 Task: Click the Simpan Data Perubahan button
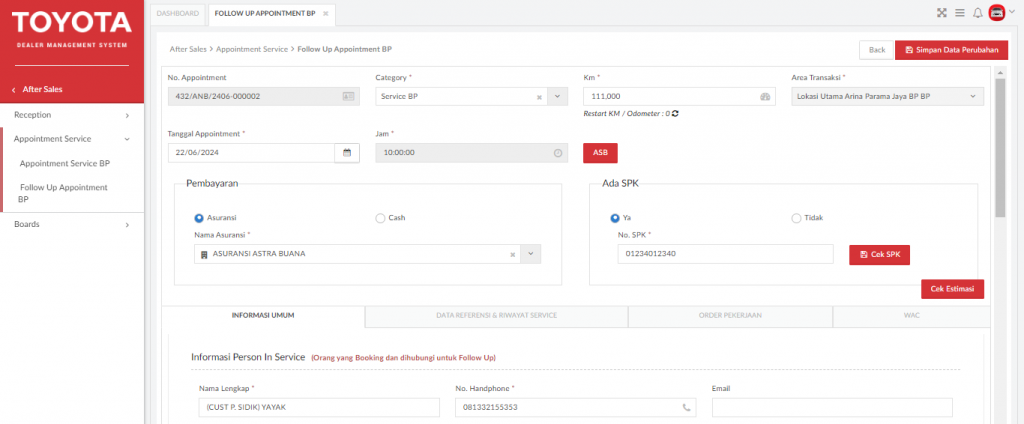coord(952,50)
